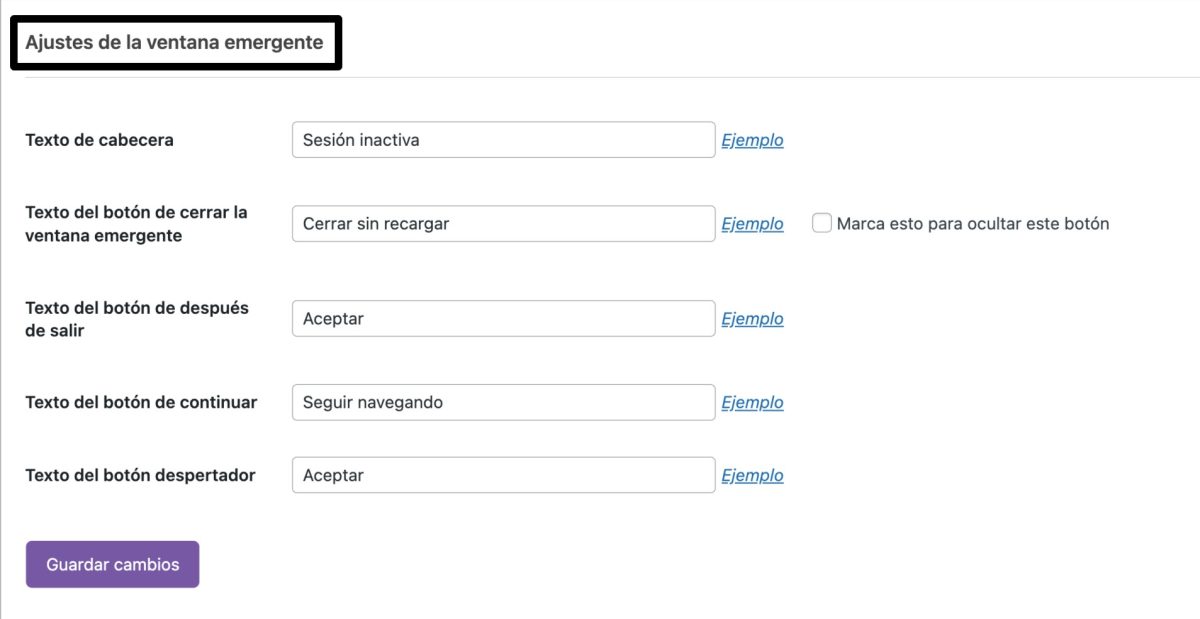Screen dimensions: 1200x619
Task: Click the Texto del botón de después de salir label
Action: [x=137, y=318]
